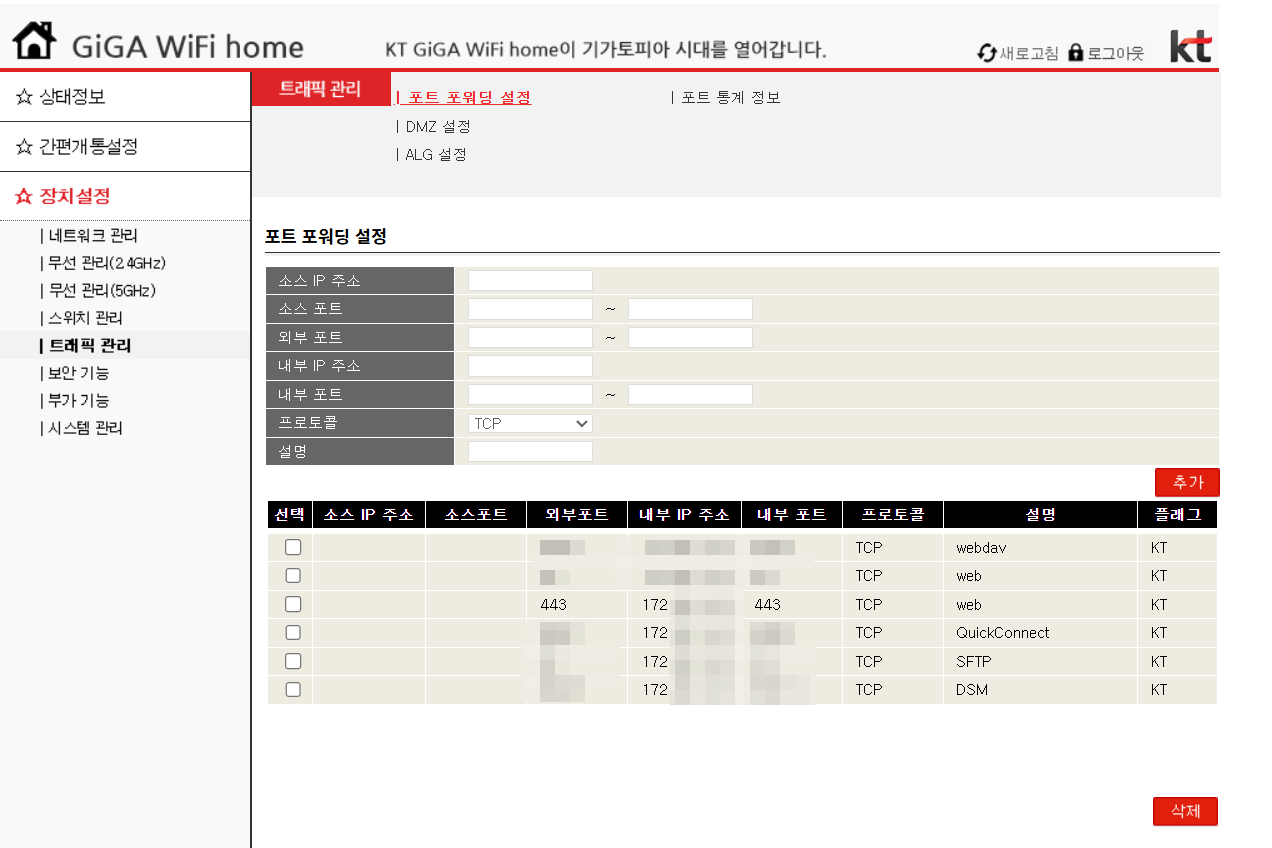The width and height of the screenshot is (1272, 848).
Task: Open 보안 기능 submenu
Action: (x=79, y=373)
